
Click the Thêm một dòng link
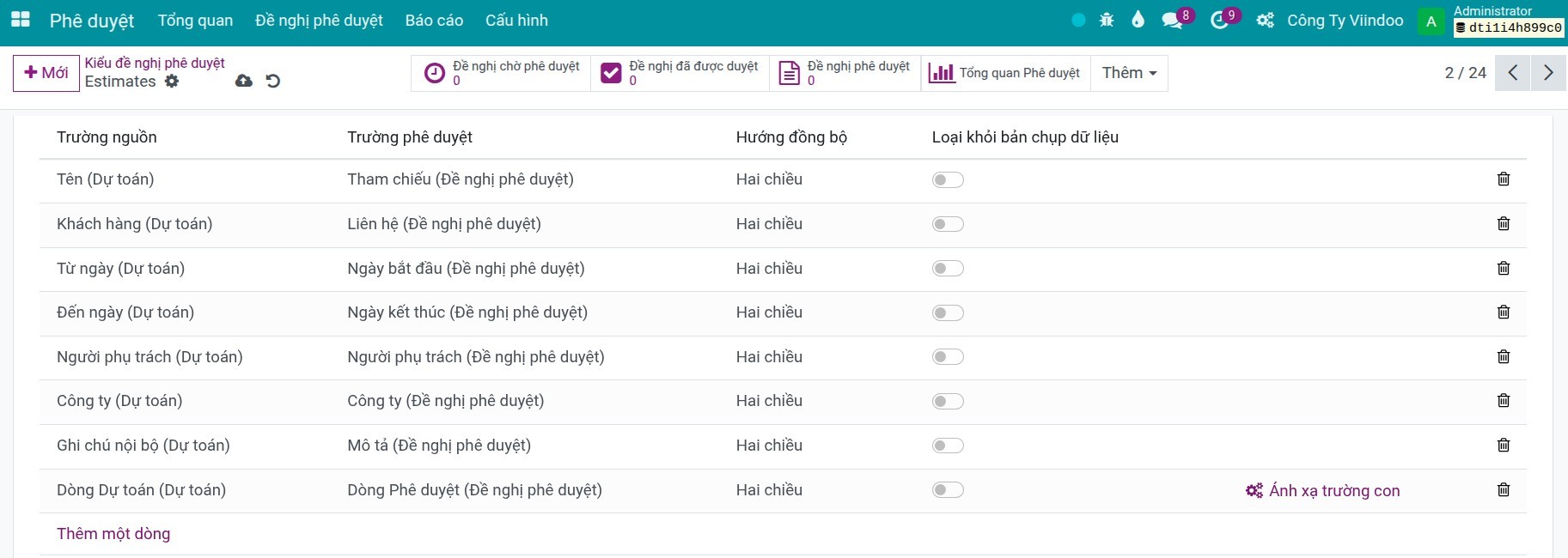[x=113, y=534]
